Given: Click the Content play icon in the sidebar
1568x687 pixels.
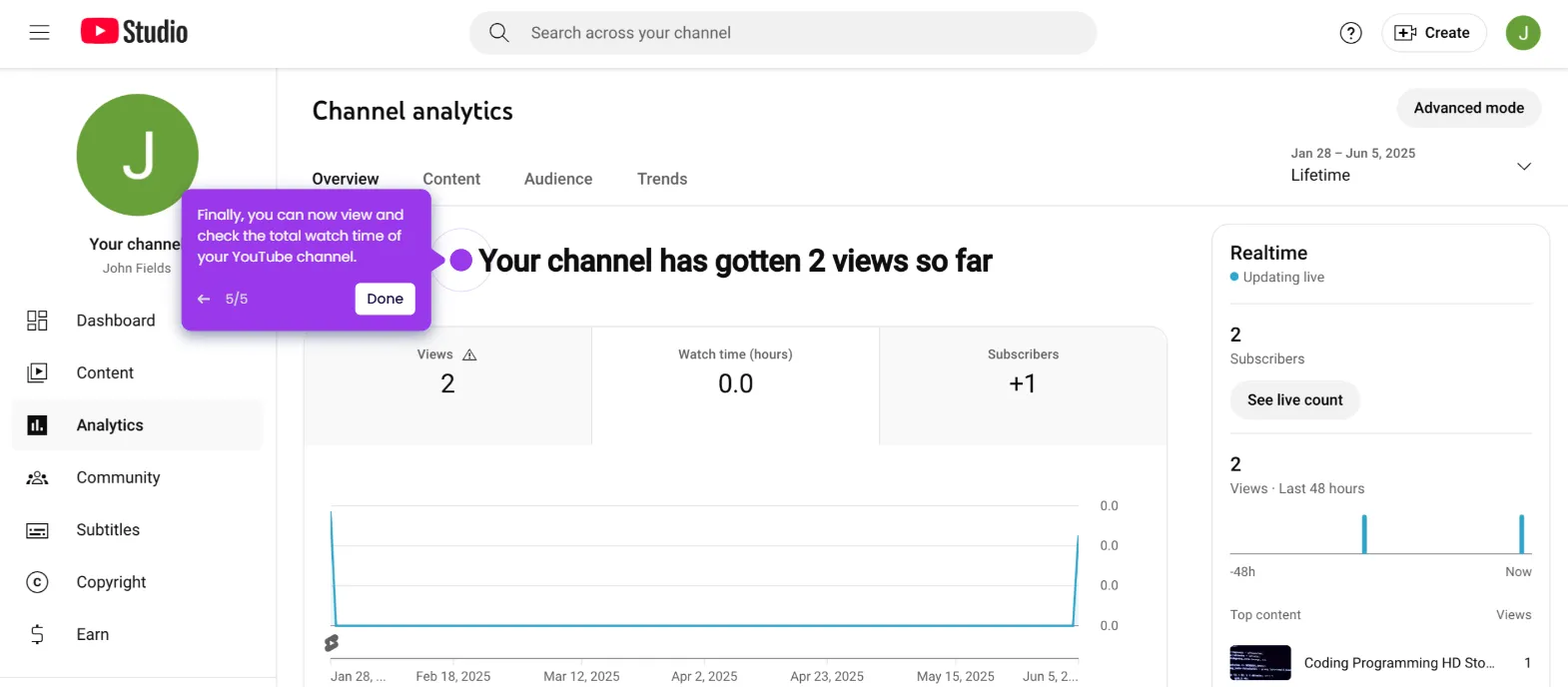Looking at the screenshot, I should [37, 372].
